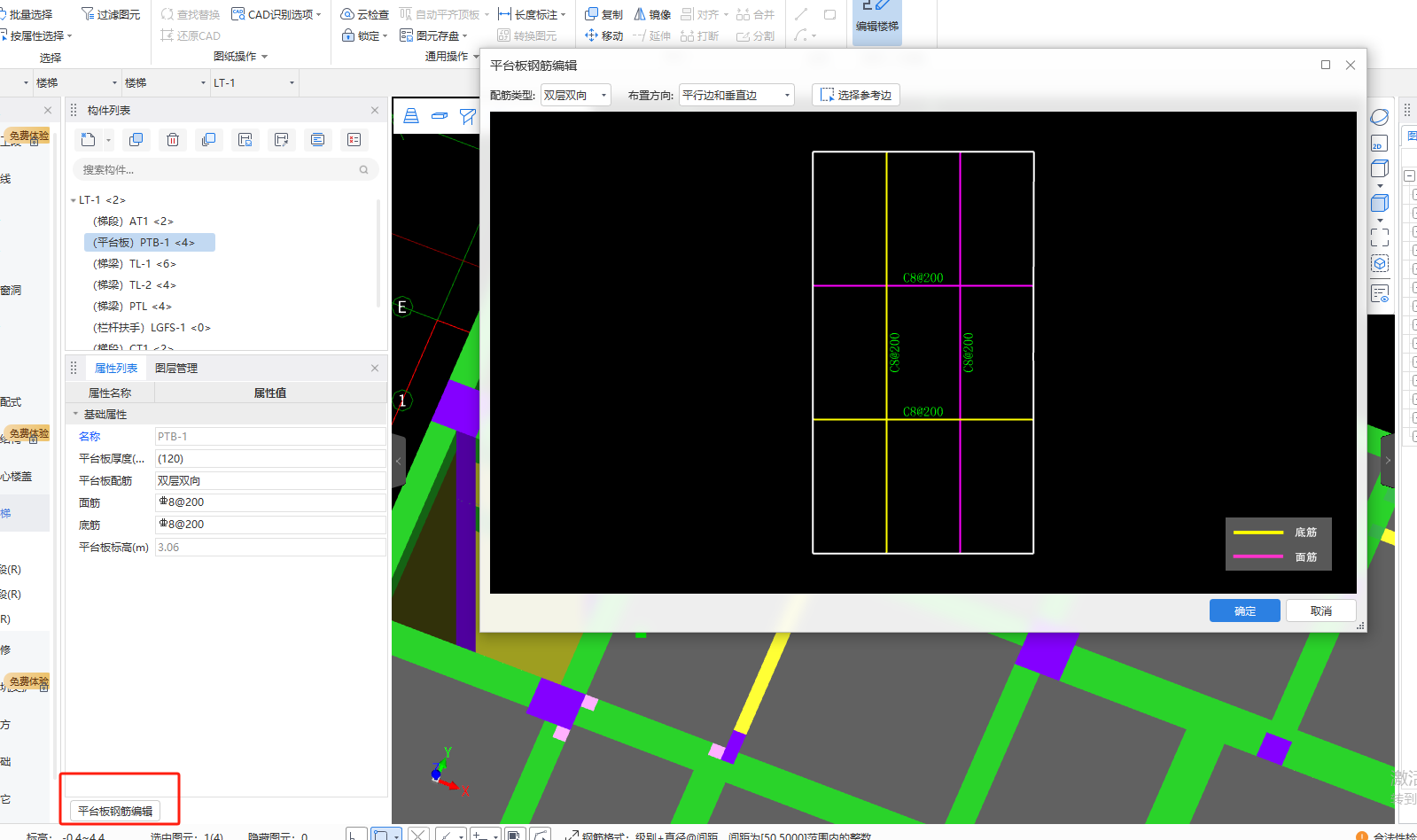
Task: Select (栏杆扶手) LGFS-1 <0> in tree
Action: 152,328
